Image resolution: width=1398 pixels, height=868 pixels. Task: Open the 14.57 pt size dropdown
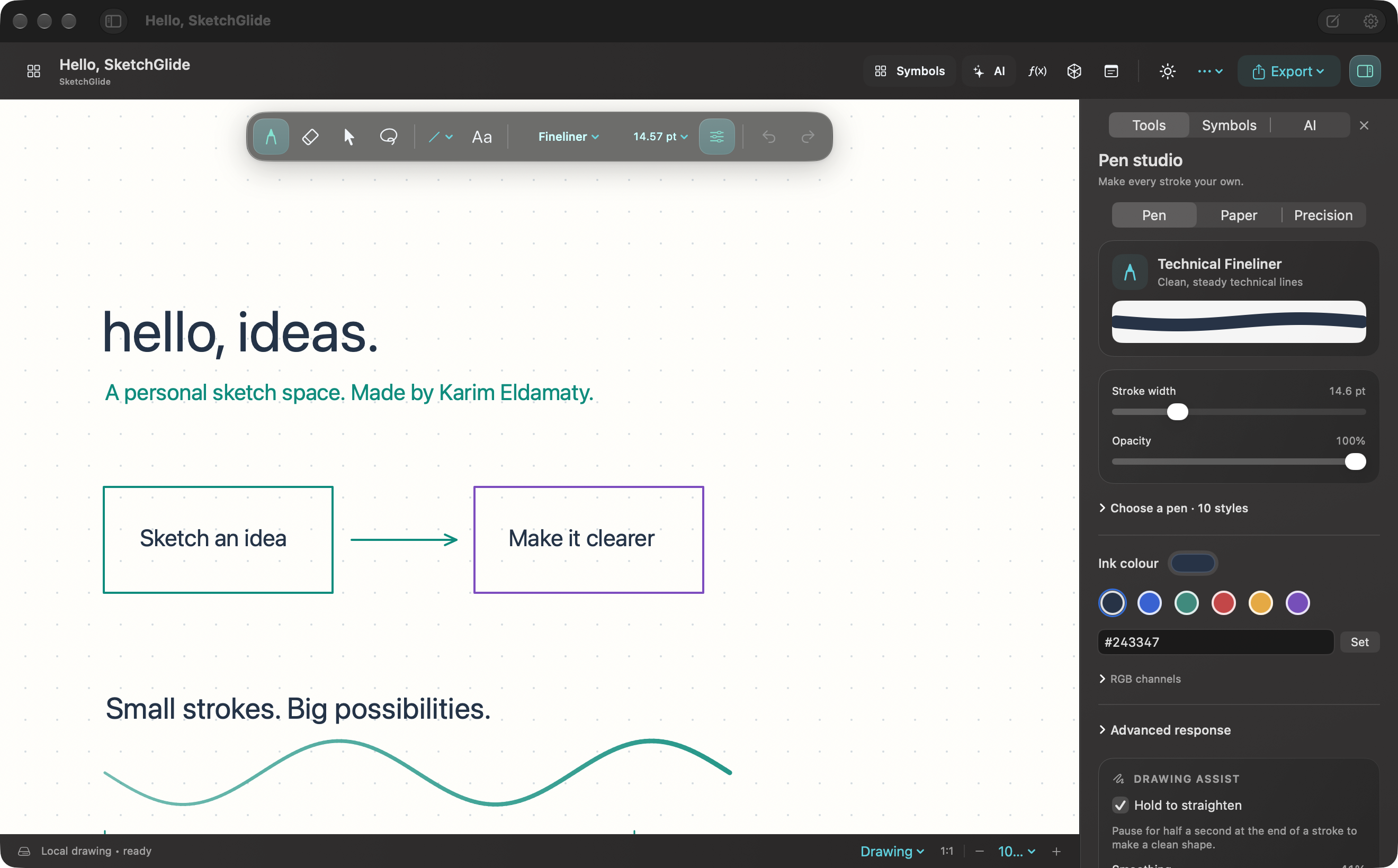coord(660,137)
